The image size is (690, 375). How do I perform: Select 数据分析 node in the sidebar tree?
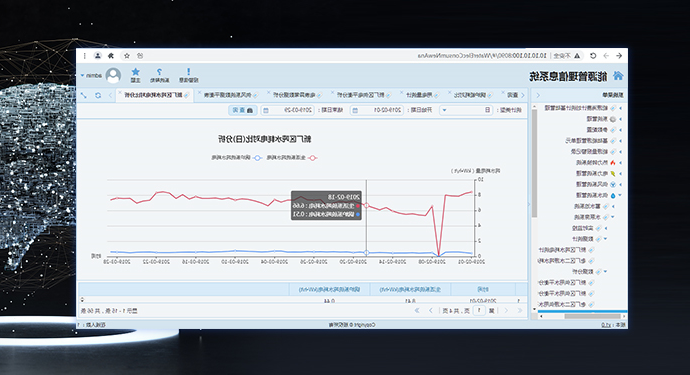[583, 272]
